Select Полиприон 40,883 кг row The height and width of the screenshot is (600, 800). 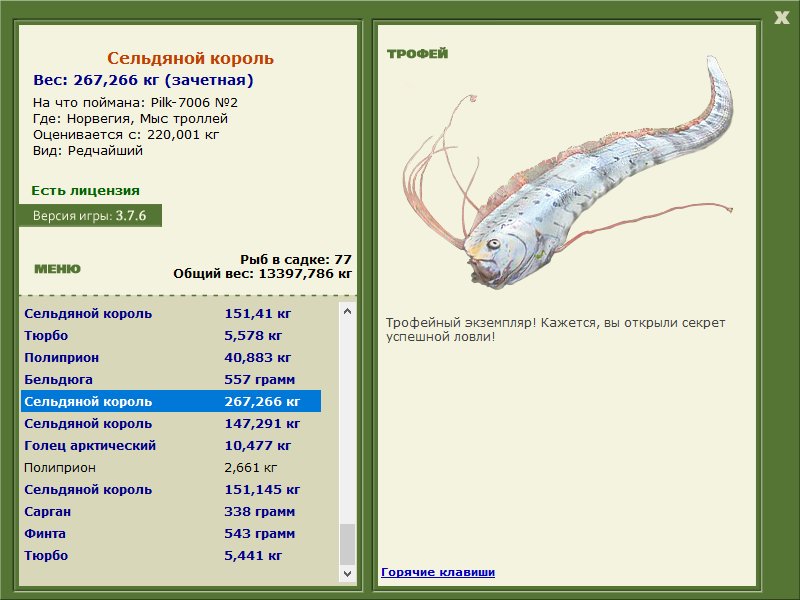click(171, 358)
